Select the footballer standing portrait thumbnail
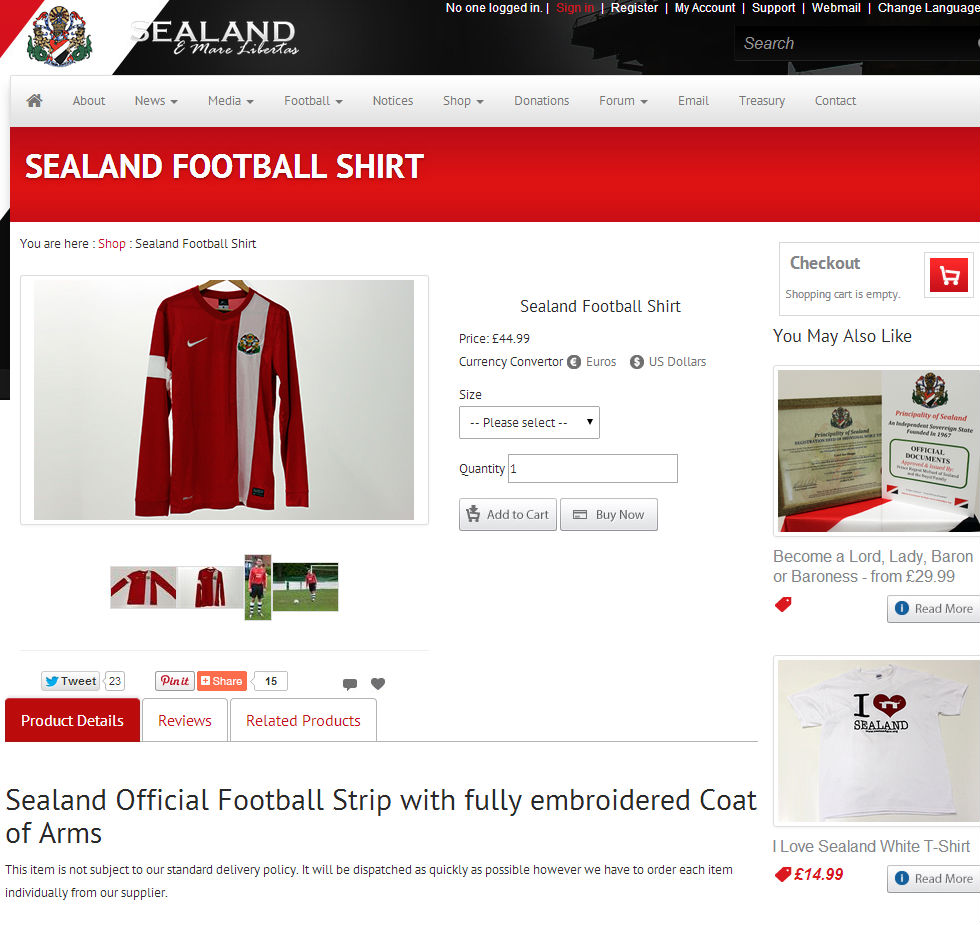This screenshot has height=925, width=980. click(258, 587)
